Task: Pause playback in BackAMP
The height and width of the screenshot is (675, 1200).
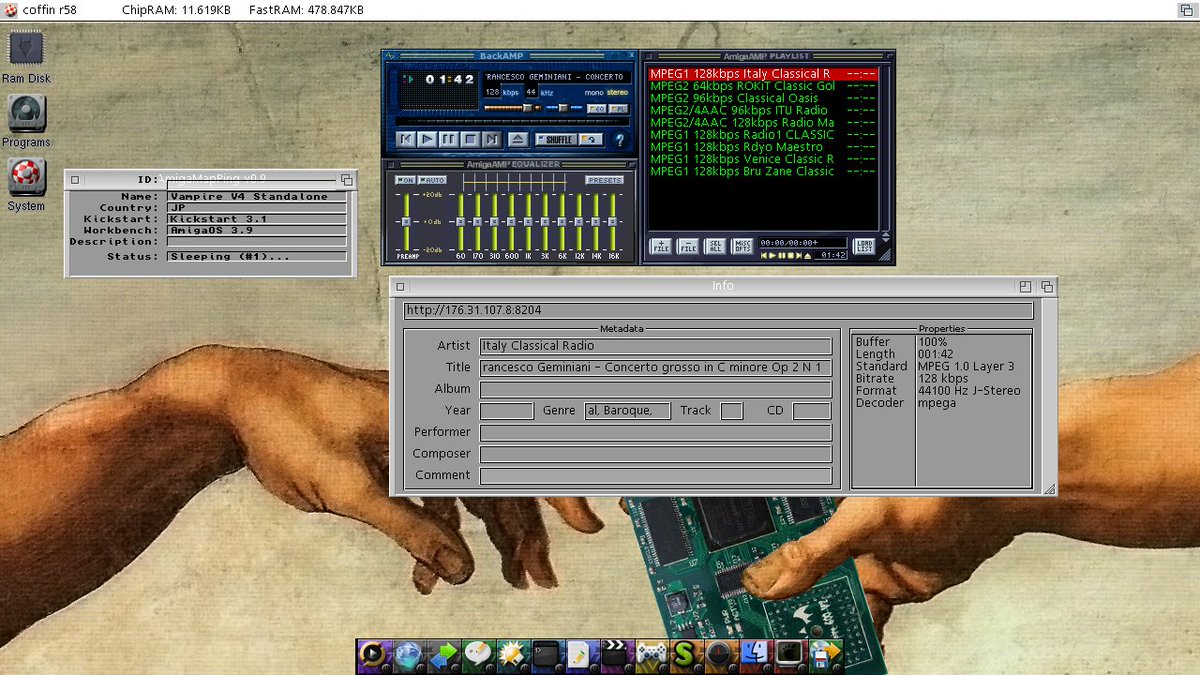Action: click(449, 139)
